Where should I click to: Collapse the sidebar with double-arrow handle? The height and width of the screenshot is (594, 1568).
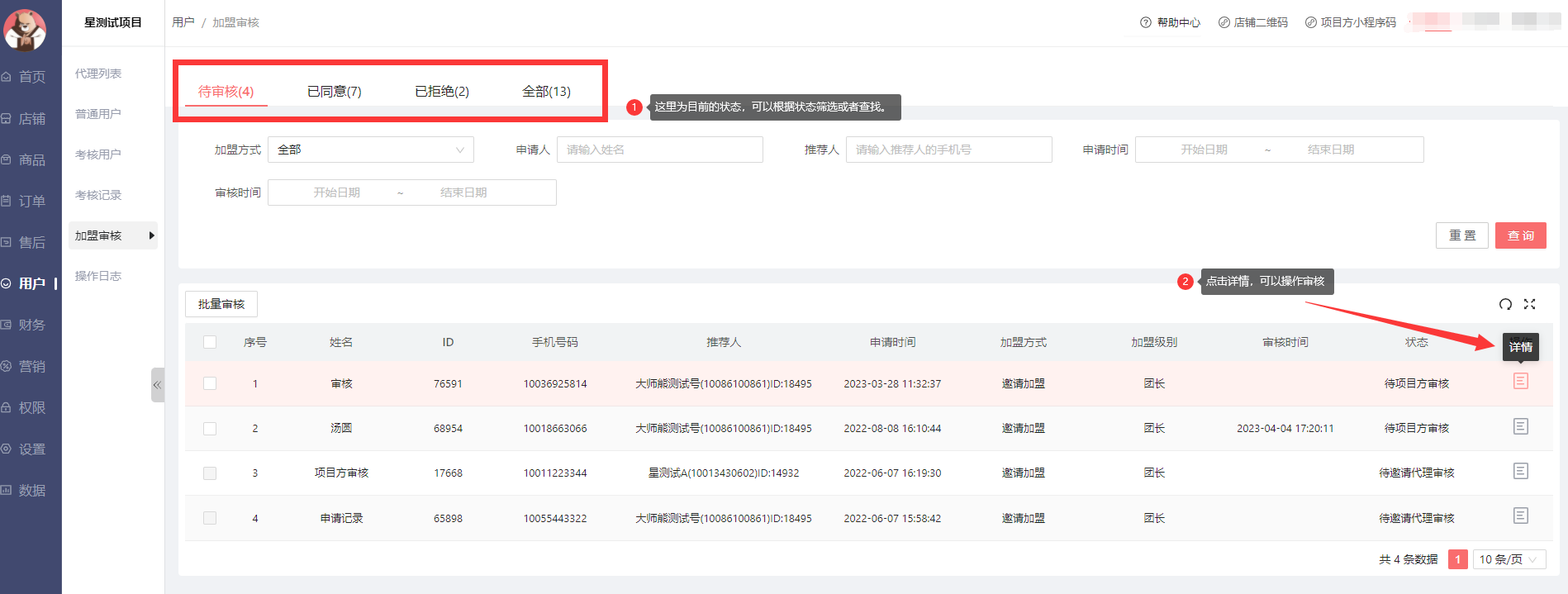pyautogui.click(x=157, y=385)
